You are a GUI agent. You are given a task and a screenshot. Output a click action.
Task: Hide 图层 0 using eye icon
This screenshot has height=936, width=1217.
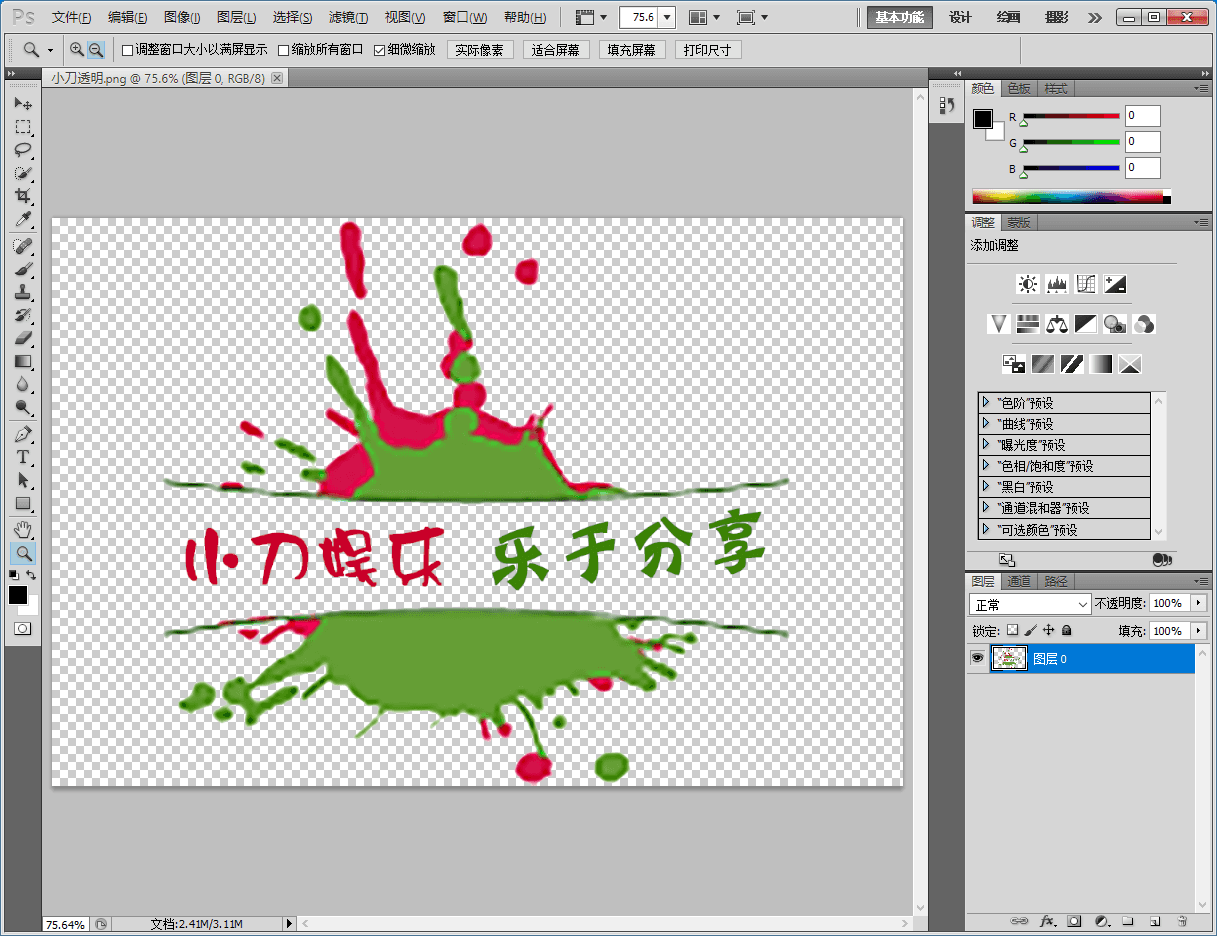coord(977,658)
